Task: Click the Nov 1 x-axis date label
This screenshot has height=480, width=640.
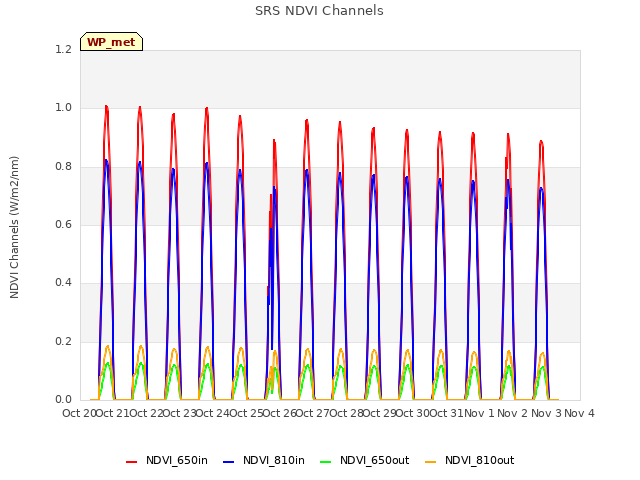Action: 479,413
